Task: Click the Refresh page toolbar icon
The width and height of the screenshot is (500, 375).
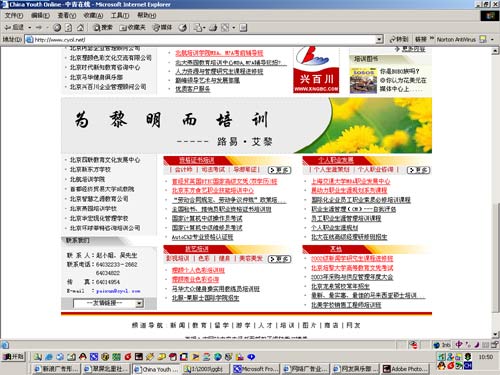Action: [x=68, y=28]
